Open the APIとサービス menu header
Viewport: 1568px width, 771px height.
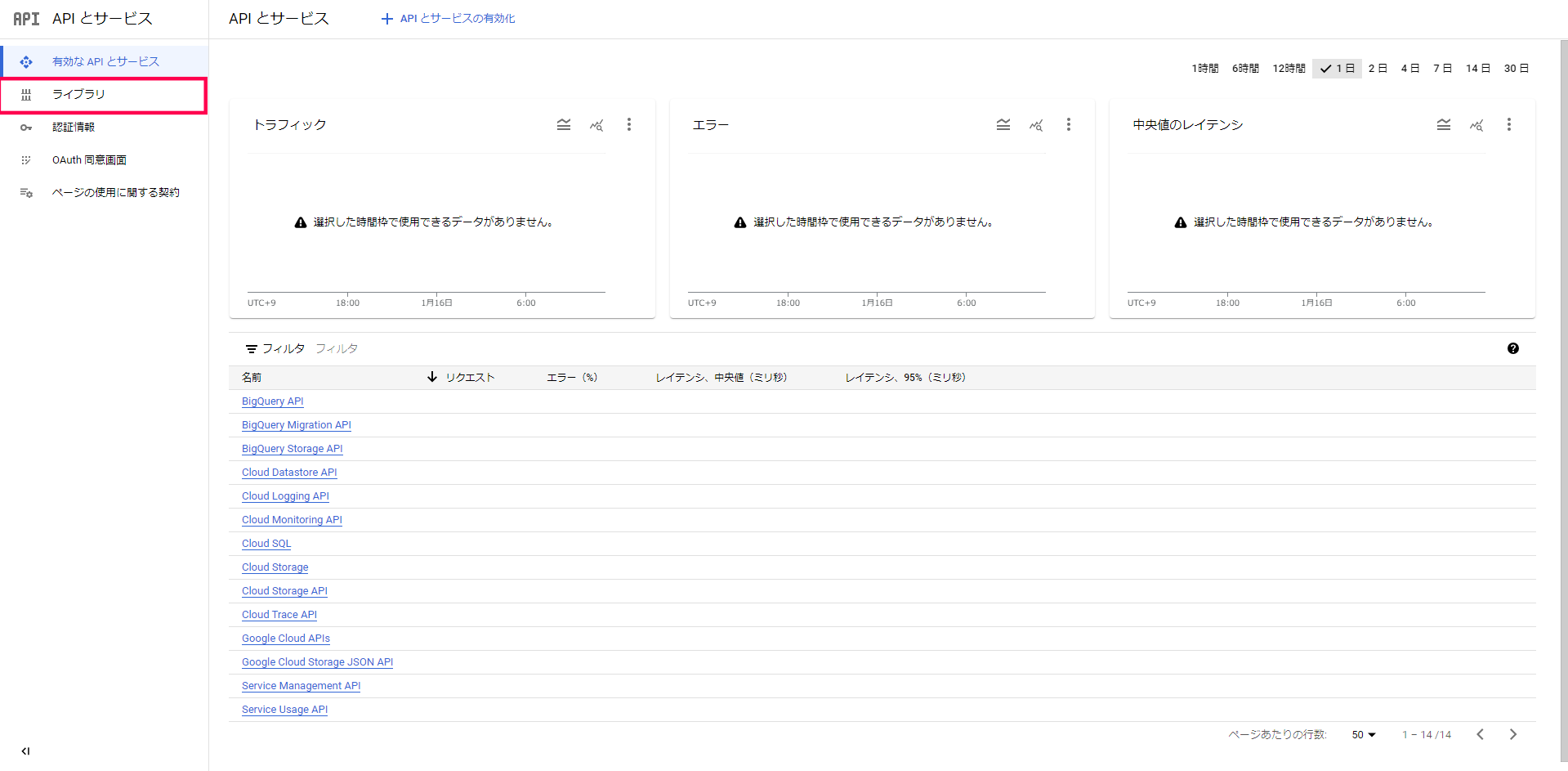[x=104, y=18]
